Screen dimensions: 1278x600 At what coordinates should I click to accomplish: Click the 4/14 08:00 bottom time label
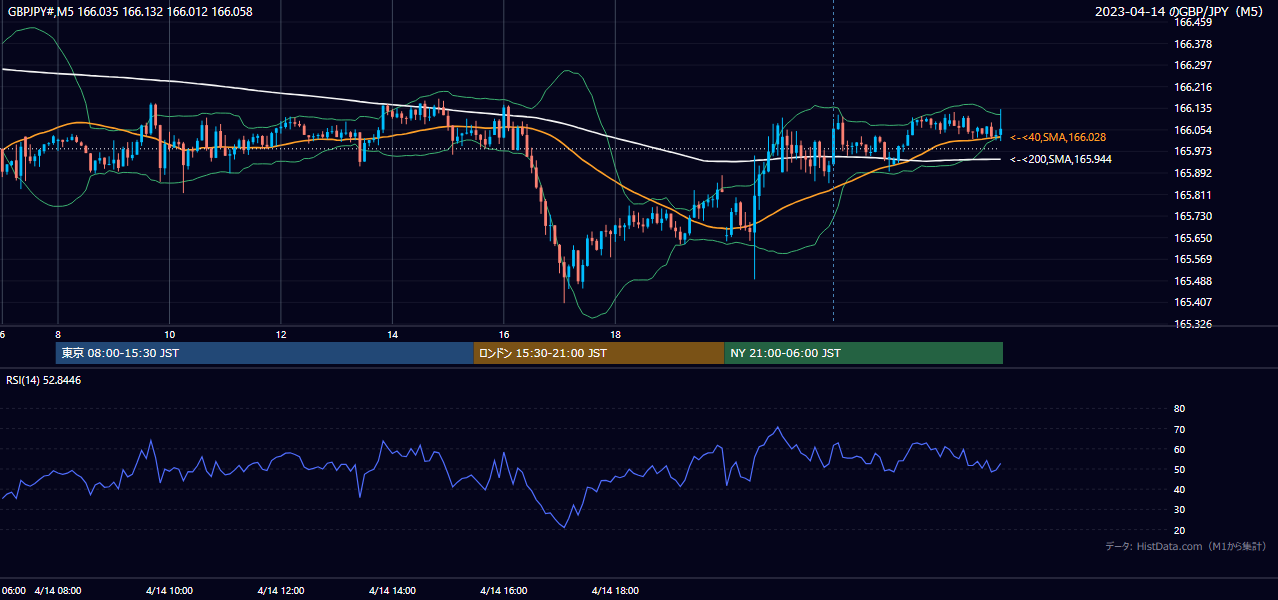[x=58, y=590]
